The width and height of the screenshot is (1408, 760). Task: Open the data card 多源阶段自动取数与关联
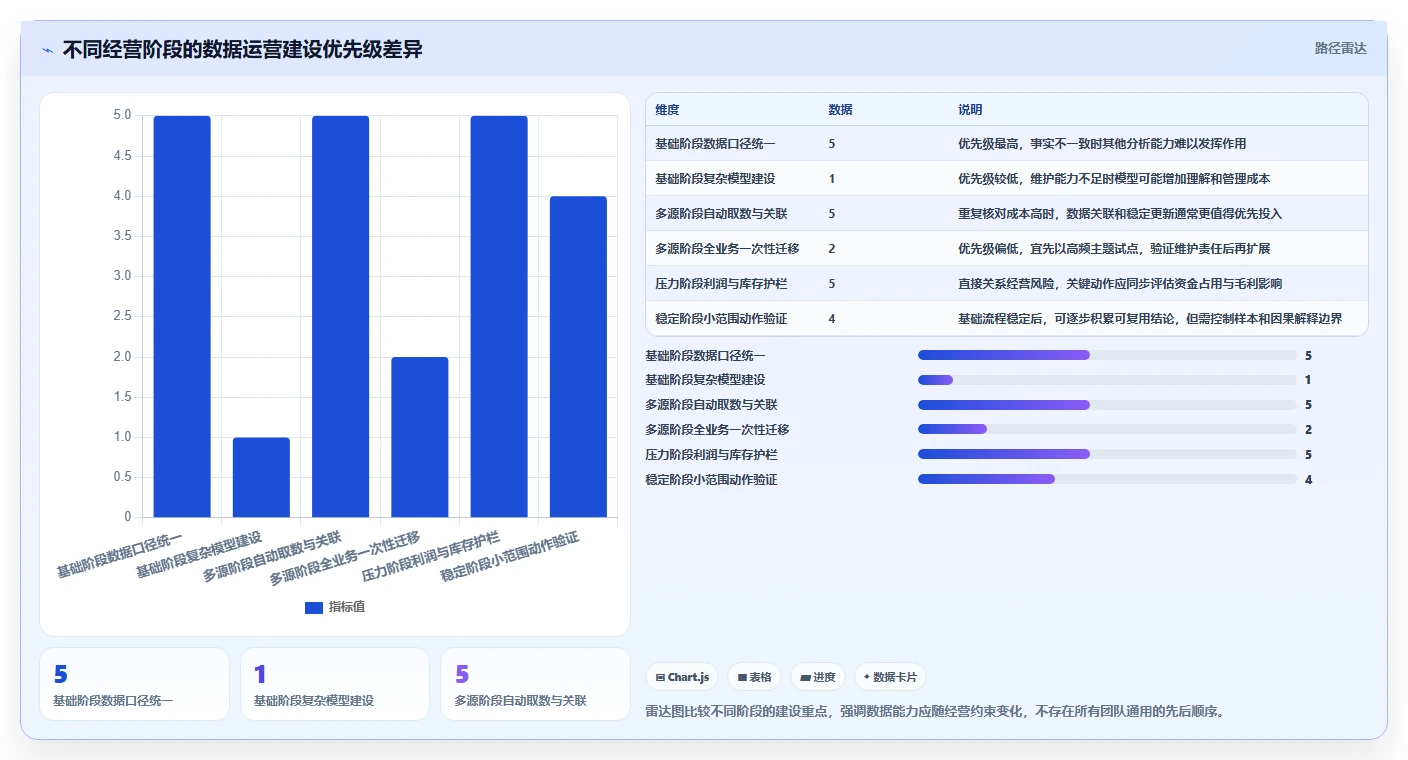tap(536, 684)
